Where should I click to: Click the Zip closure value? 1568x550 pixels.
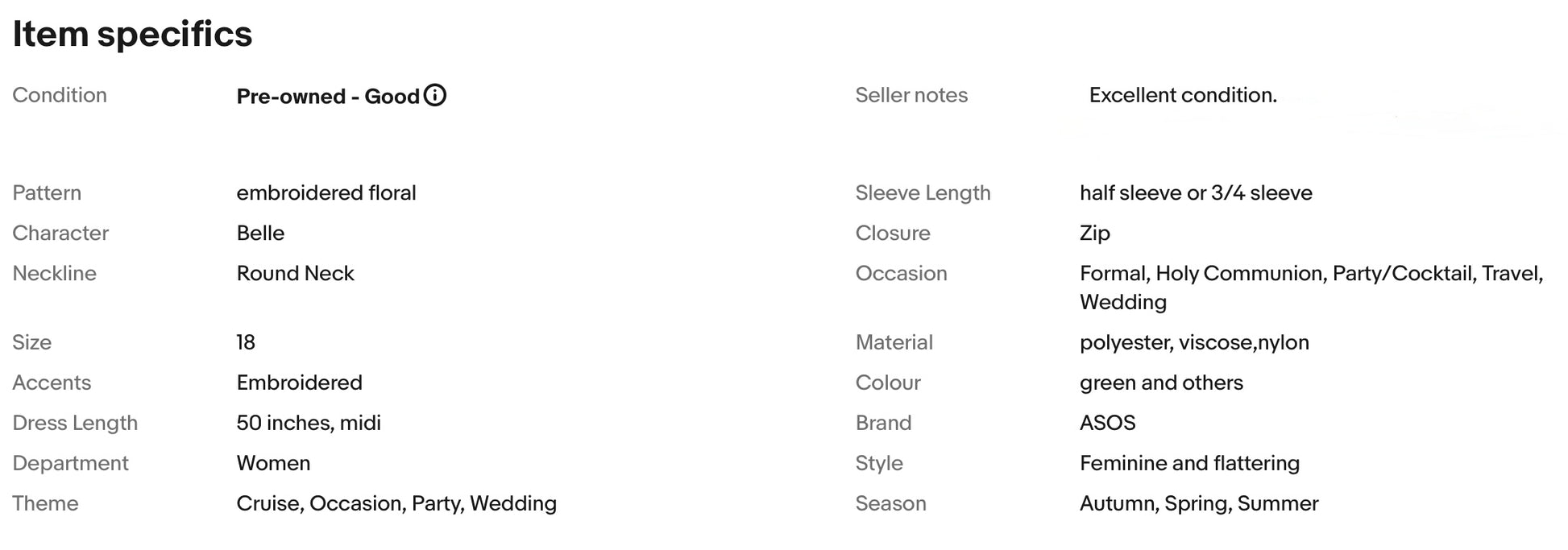(1095, 233)
